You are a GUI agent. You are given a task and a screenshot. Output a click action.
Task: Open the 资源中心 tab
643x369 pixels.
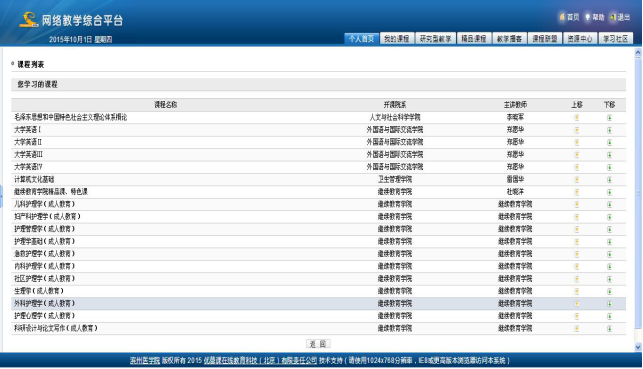tap(580, 39)
